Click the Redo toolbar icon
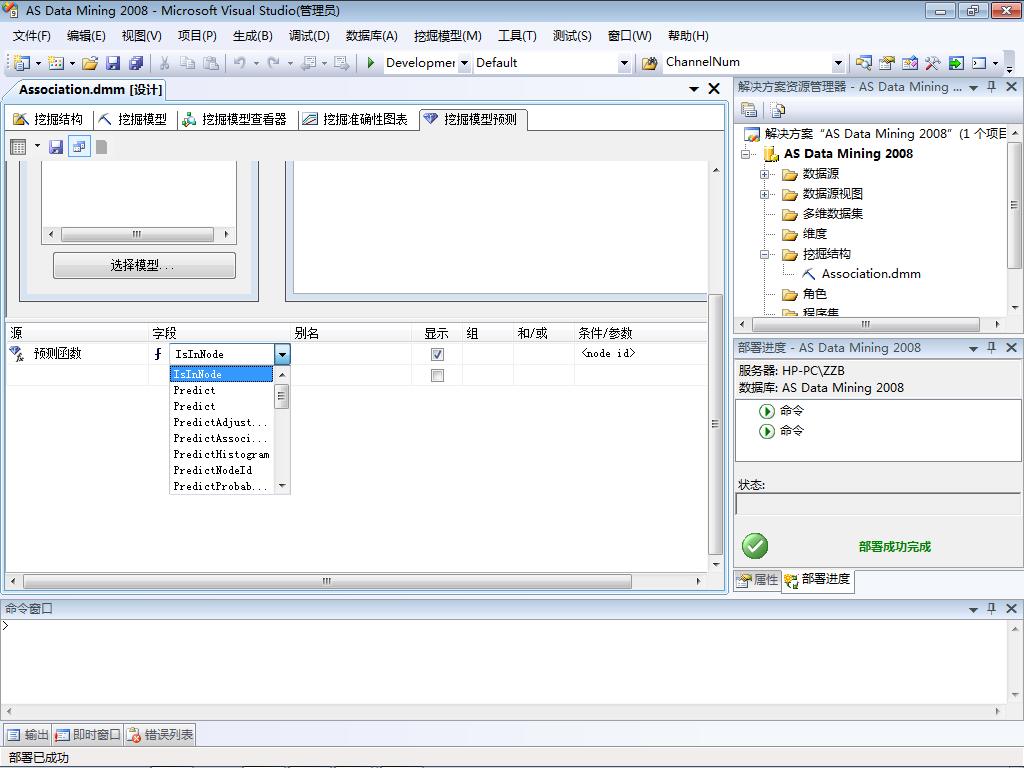This screenshot has height=768, width=1024. (274, 63)
